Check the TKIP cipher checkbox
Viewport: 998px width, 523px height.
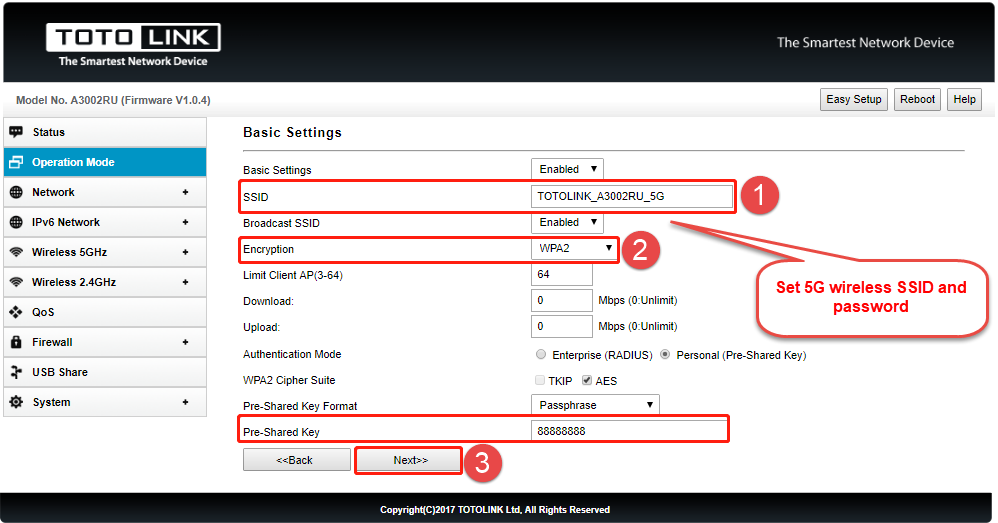pos(540,380)
